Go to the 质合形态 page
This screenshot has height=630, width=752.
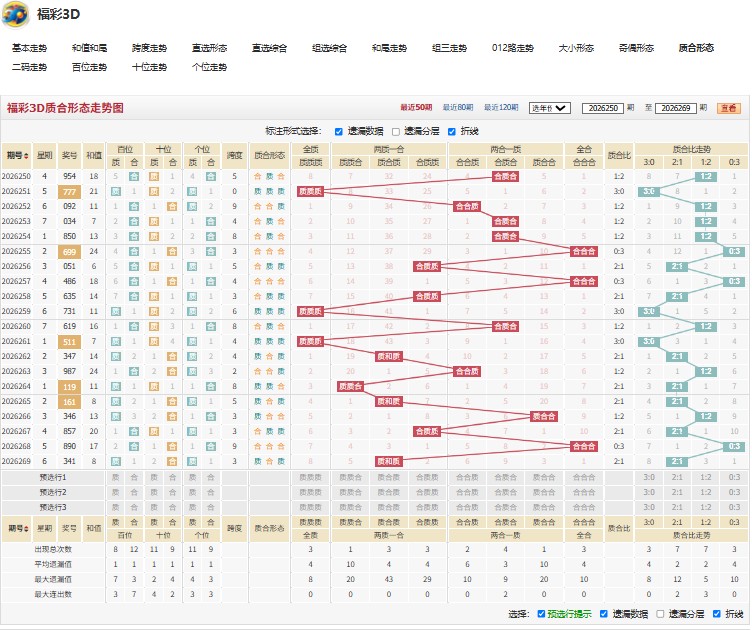(x=696, y=48)
